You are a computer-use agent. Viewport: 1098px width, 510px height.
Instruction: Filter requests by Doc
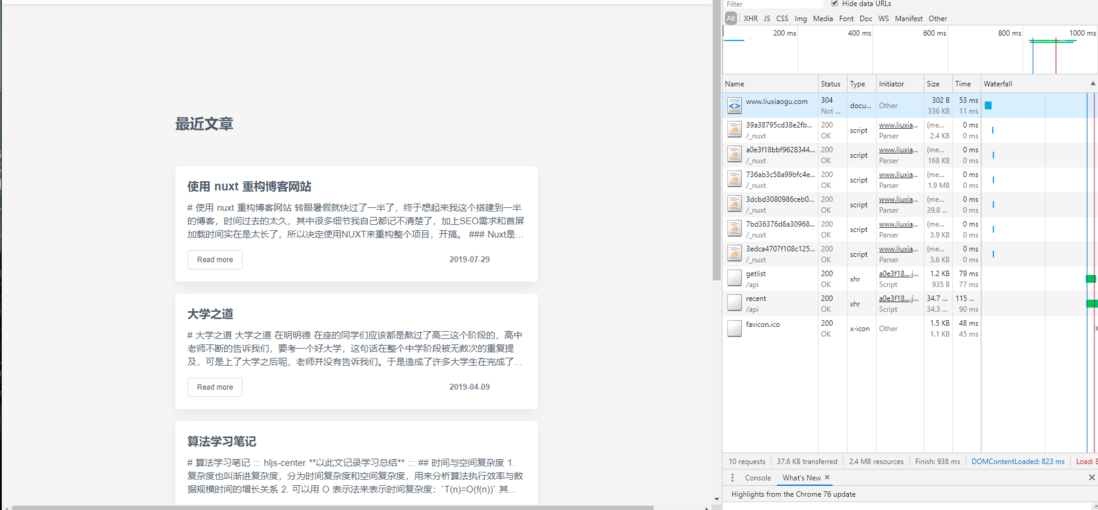(866, 18)
